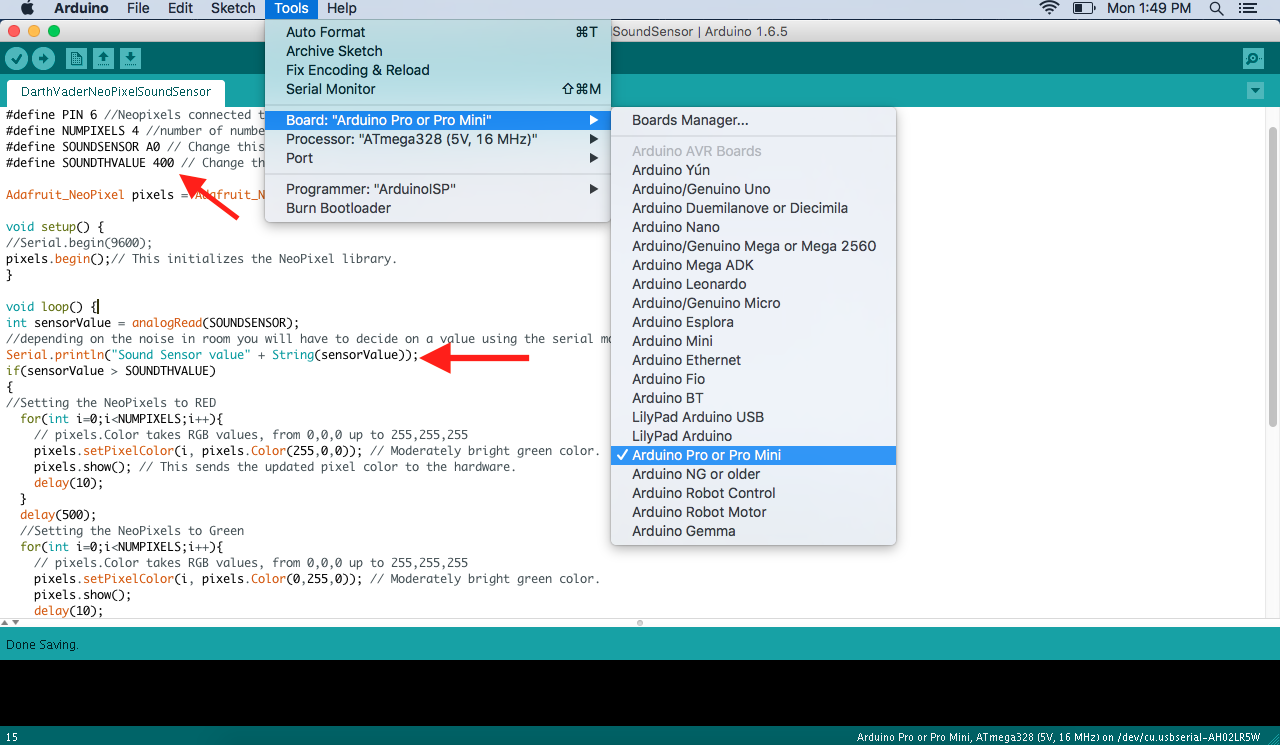Switch to DarthVaderNeoPixelSoundSensor tab
Screen dimensions: 1280x745
(115, 91)
